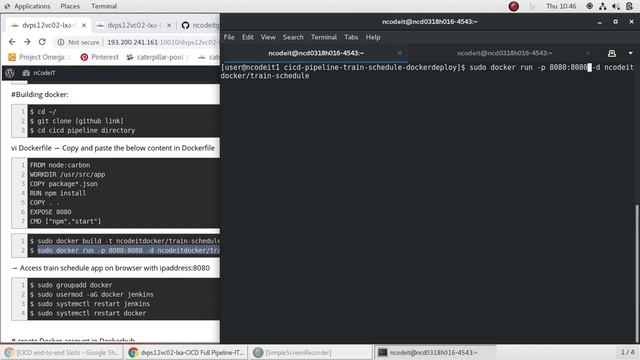
Task: Open the terminal Help menu
Action: (x=373, y=37)
